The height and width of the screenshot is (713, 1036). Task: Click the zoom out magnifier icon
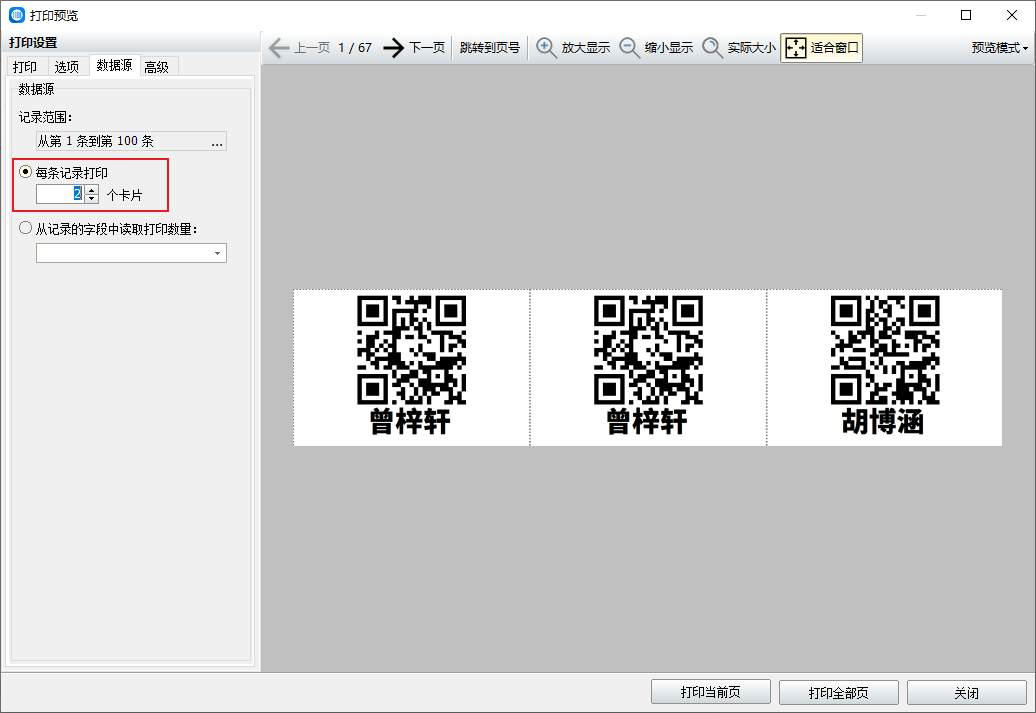630,48
